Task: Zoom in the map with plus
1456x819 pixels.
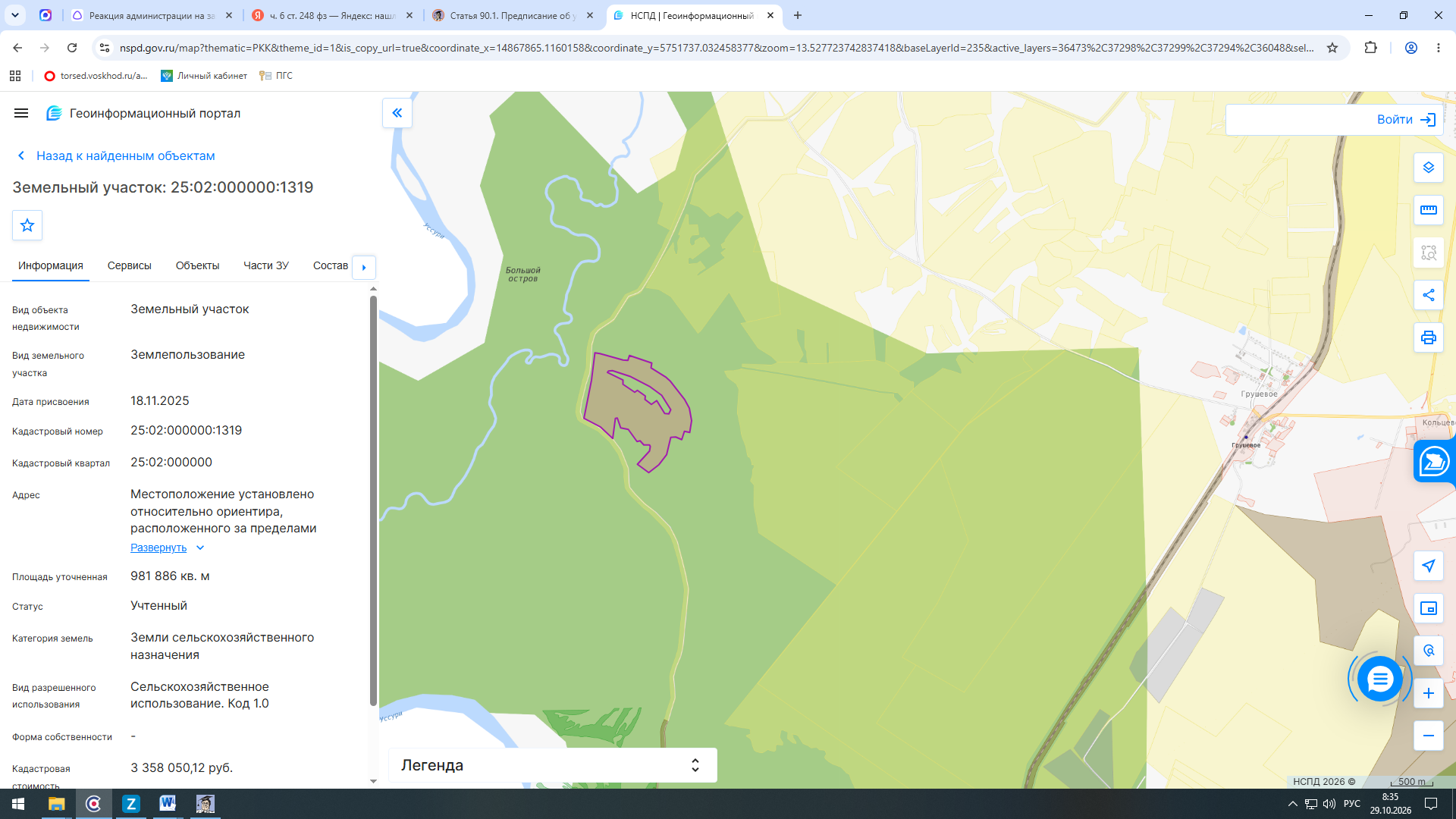Action: 1428,693
